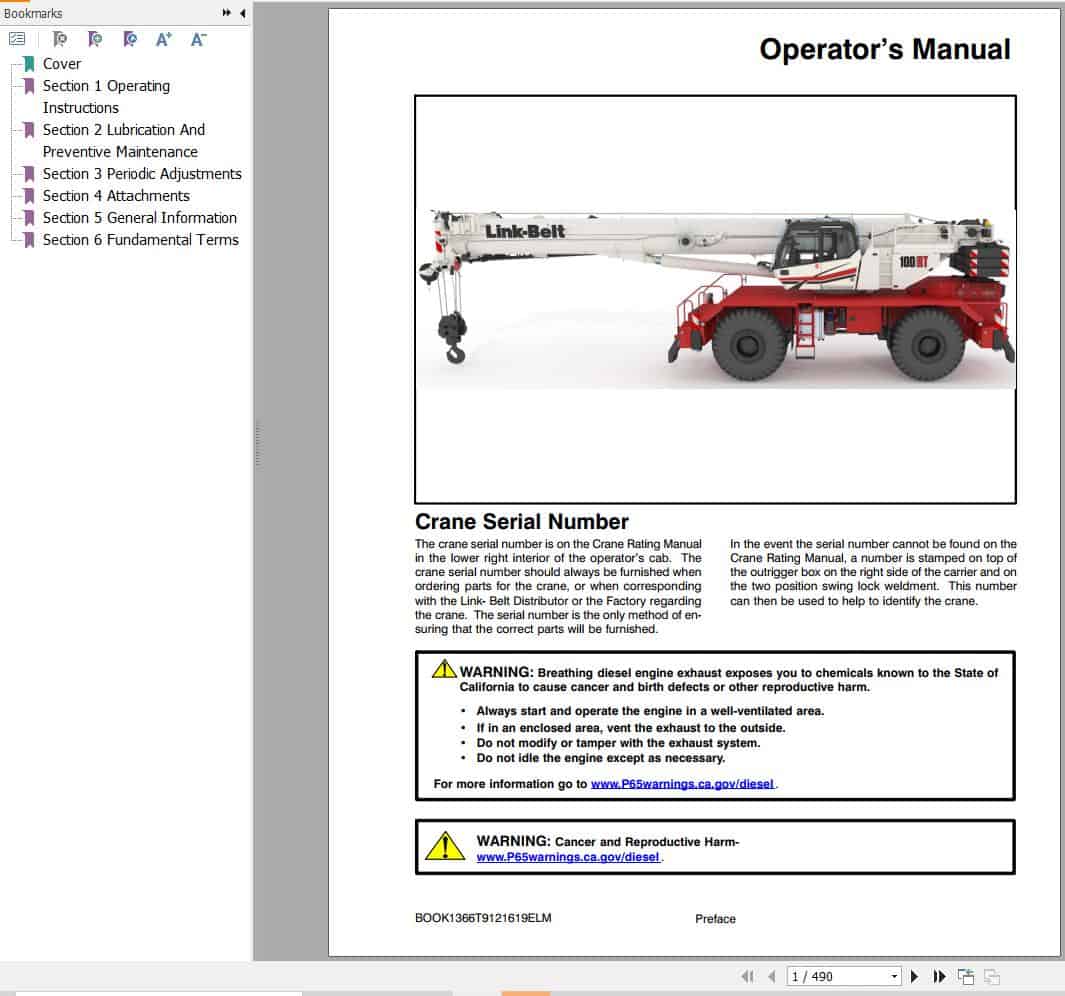Increase bookmark text size with A+ icon

coord(163,40)
